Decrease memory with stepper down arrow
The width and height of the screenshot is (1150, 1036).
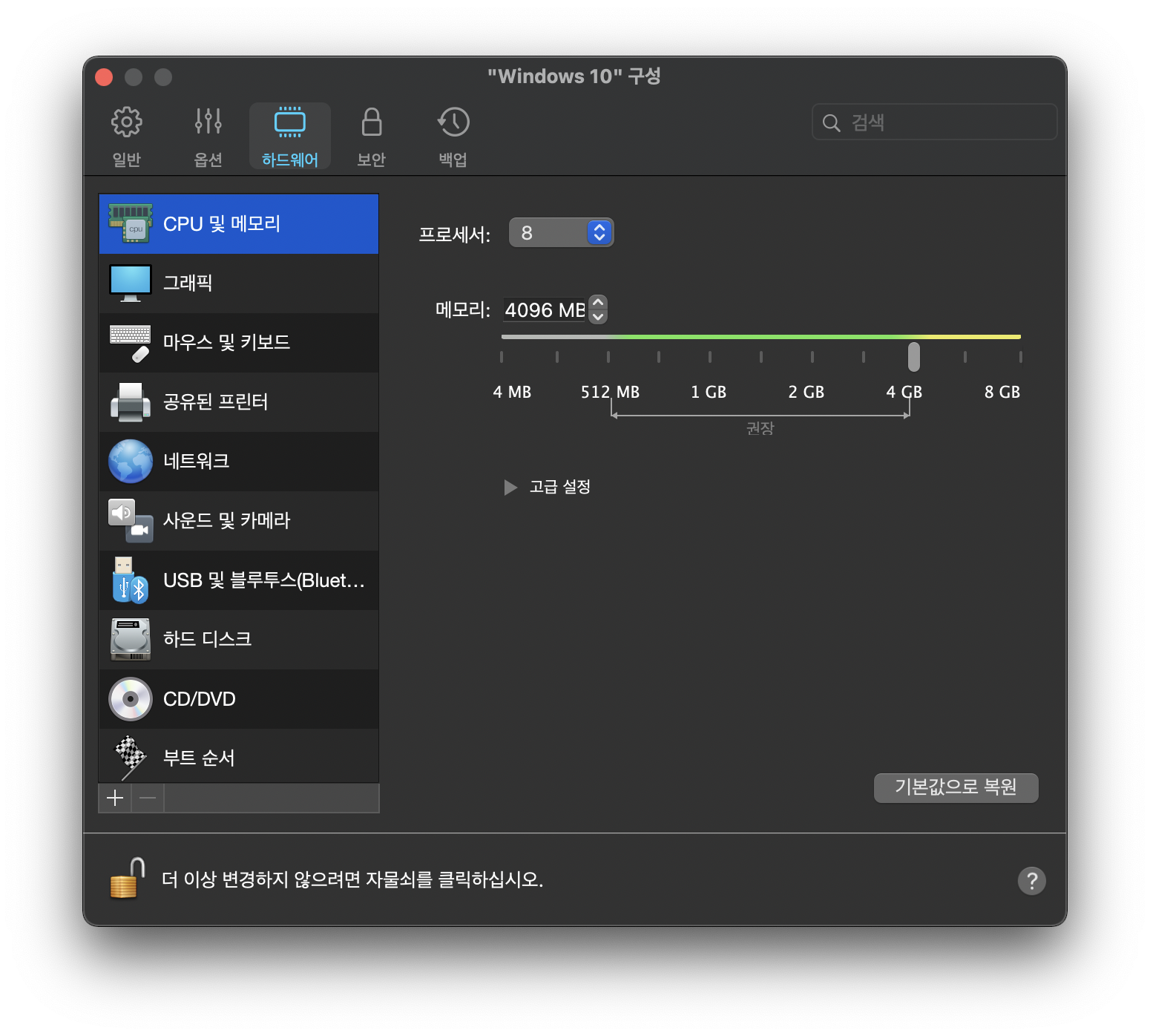point(598,317)
